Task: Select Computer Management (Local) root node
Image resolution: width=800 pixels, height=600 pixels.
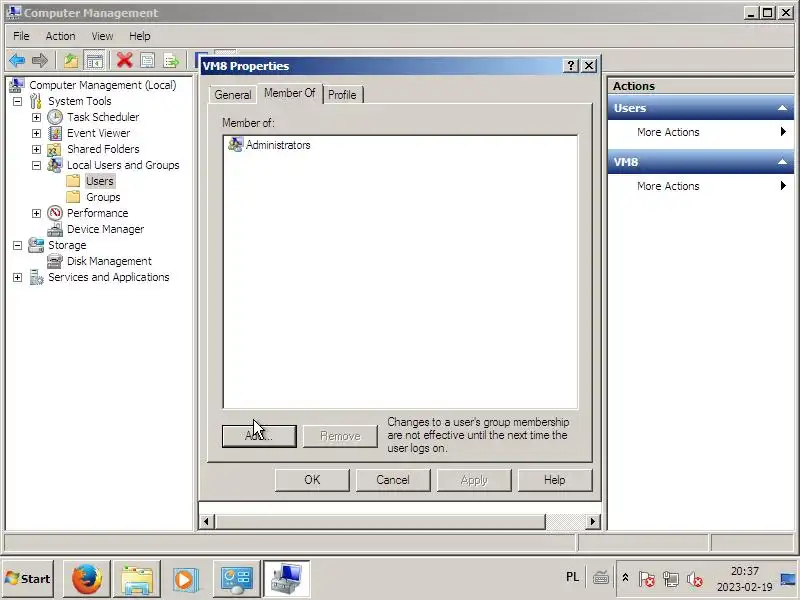Action: (x=103, y=85)
